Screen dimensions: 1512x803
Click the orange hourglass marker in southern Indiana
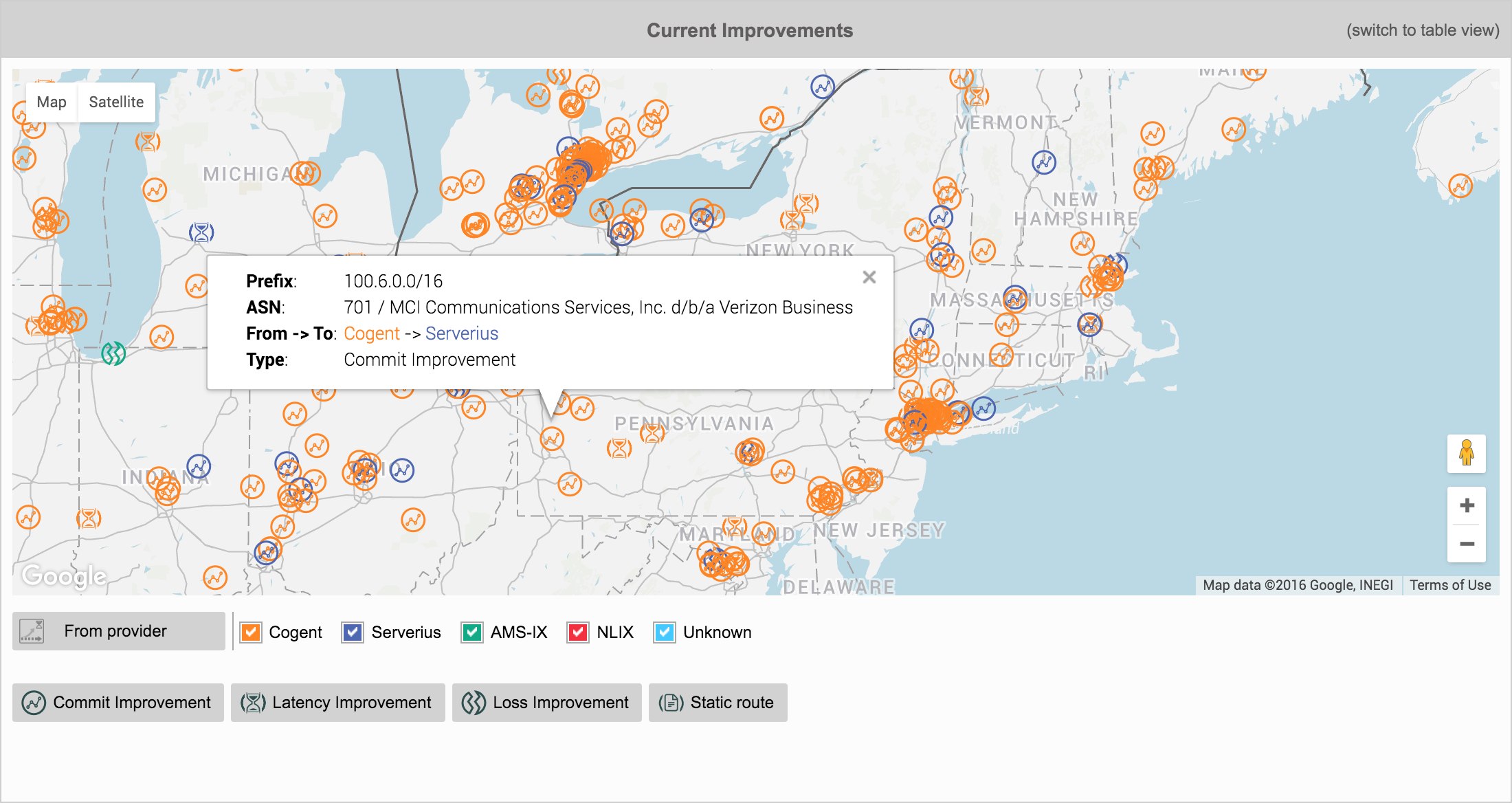click(89, 518)
